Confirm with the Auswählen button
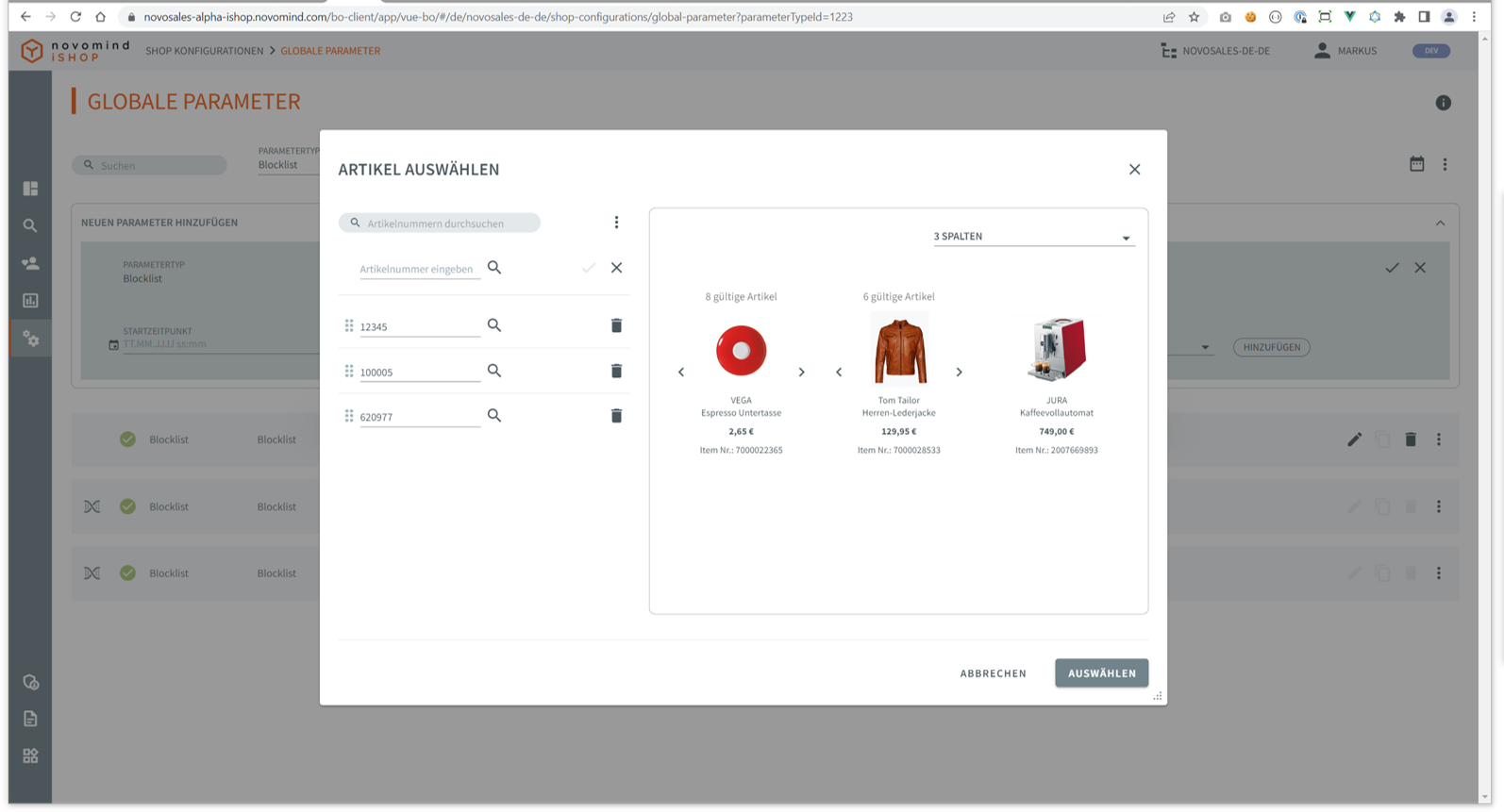The image size is (1504, 812). (x=1101, y=673)
